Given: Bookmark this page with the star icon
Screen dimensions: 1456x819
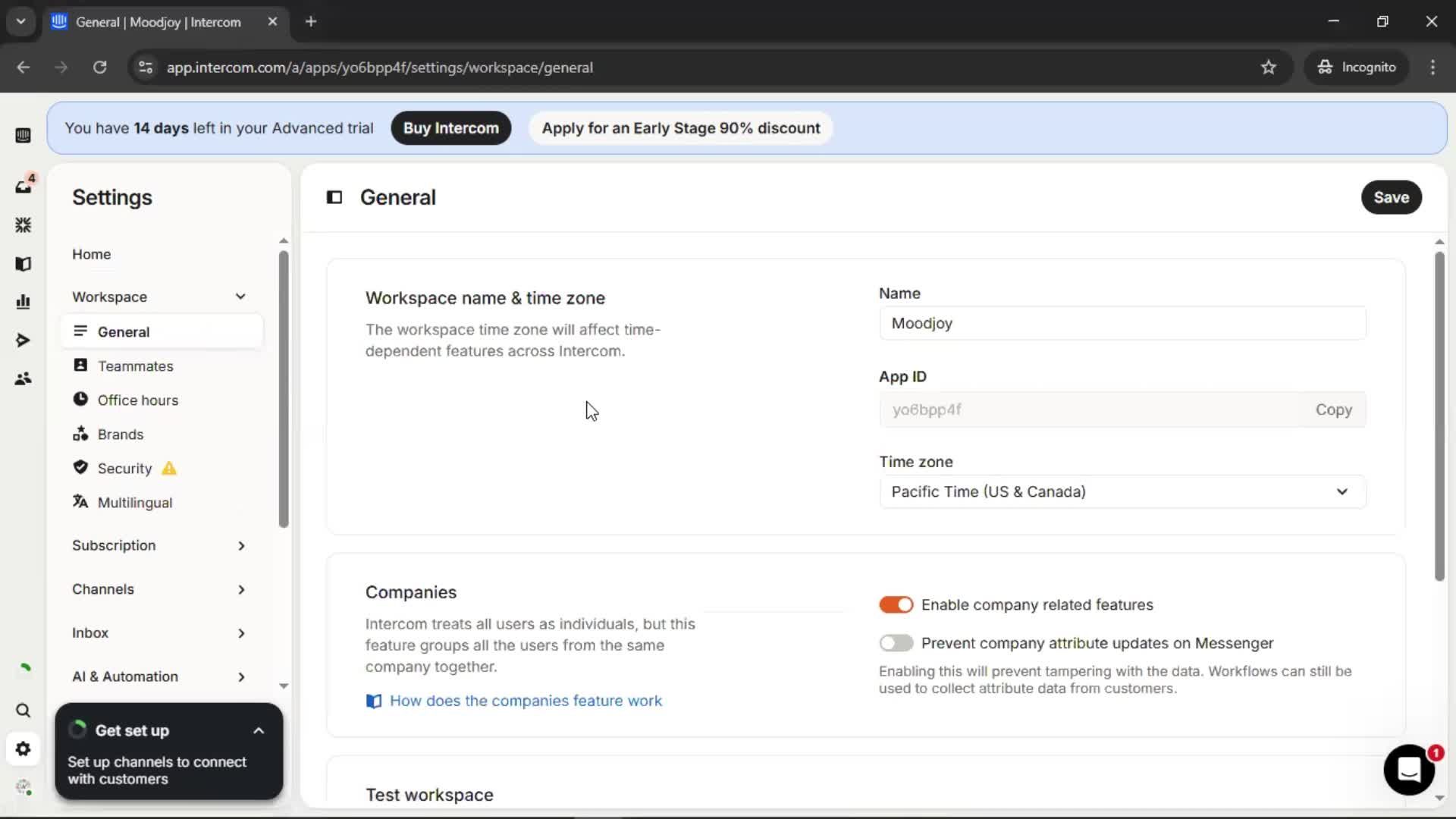Looking at the screenshot, I should pyautogui.click(x=1269, y=67).
